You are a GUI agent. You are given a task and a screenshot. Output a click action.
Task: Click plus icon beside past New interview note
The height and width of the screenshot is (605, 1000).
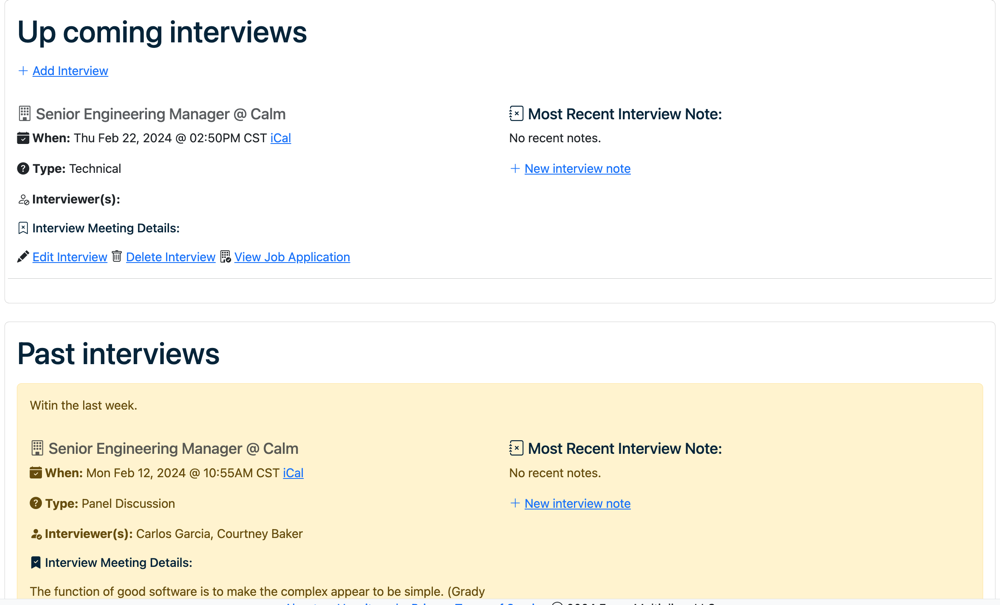[x=515, y=503]
